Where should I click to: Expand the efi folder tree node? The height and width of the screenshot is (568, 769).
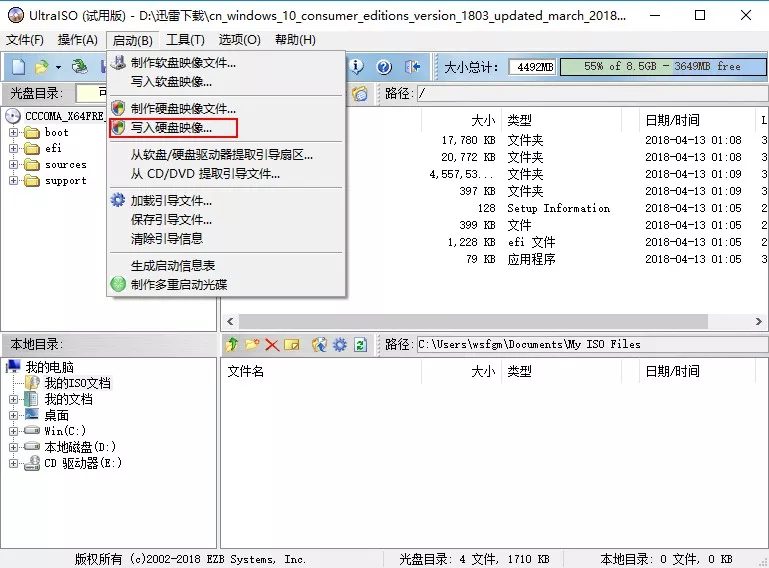point(13,148)
